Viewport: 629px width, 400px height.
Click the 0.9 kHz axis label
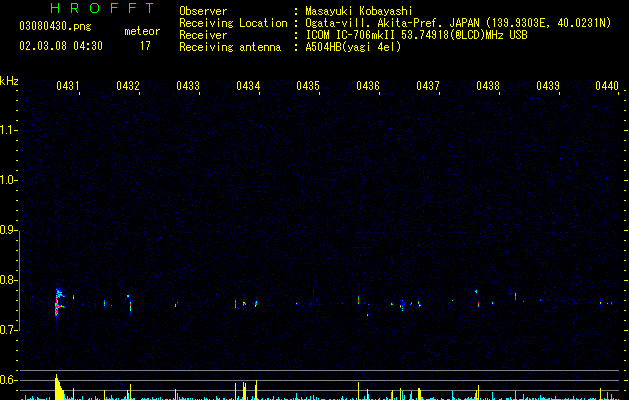[8, 230]
